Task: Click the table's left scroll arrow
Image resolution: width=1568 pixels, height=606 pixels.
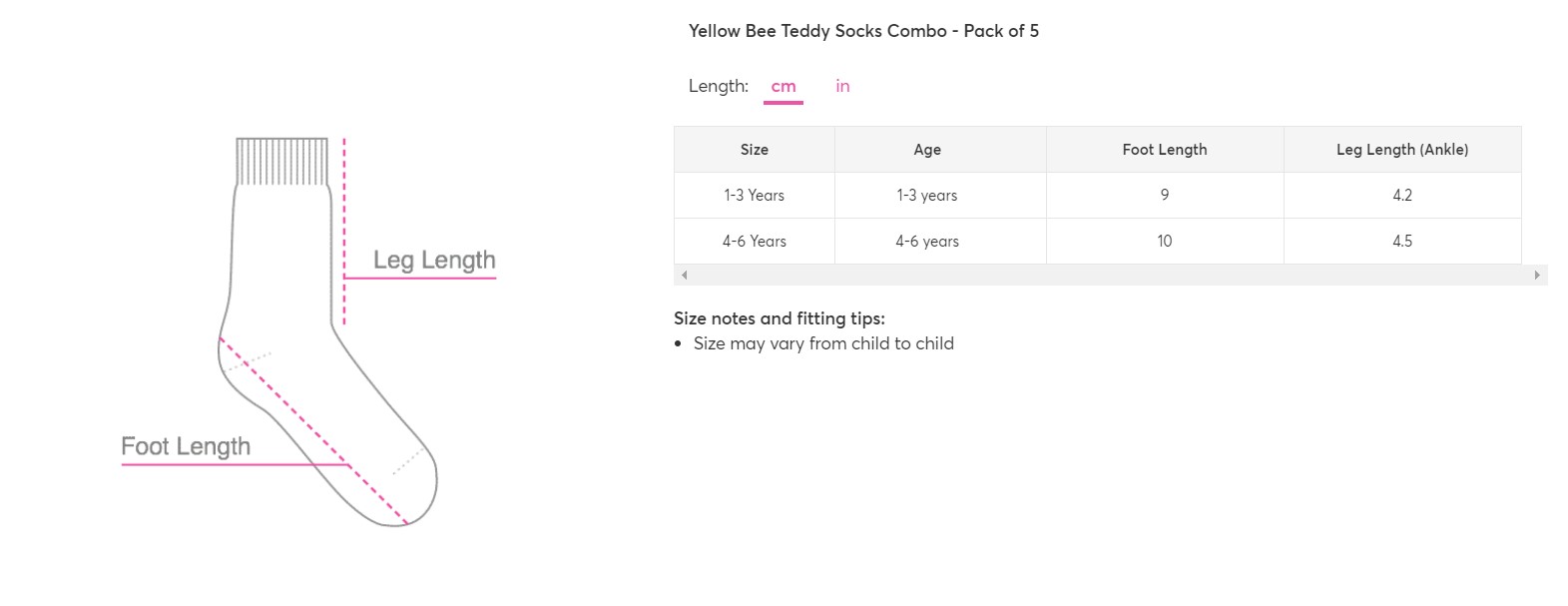Action: pyautogui.click(x=684, y=275)
